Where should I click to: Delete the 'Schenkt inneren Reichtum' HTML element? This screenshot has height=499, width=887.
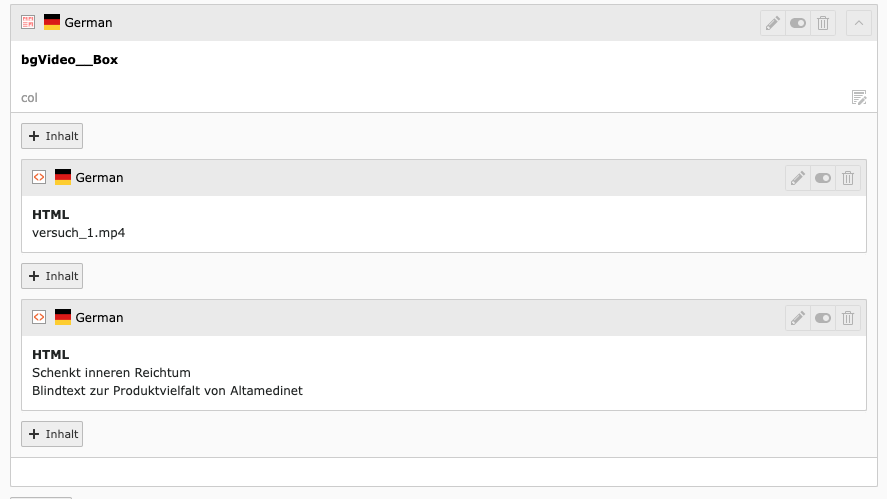848,318
